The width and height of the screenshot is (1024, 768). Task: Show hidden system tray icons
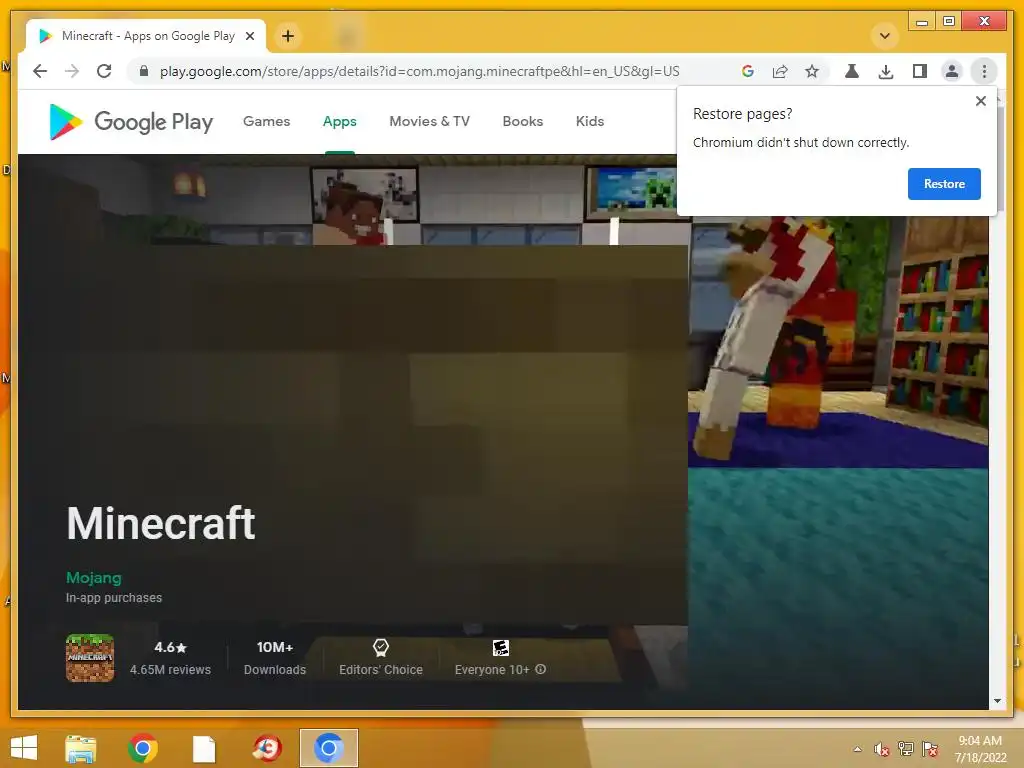point(857,749)
